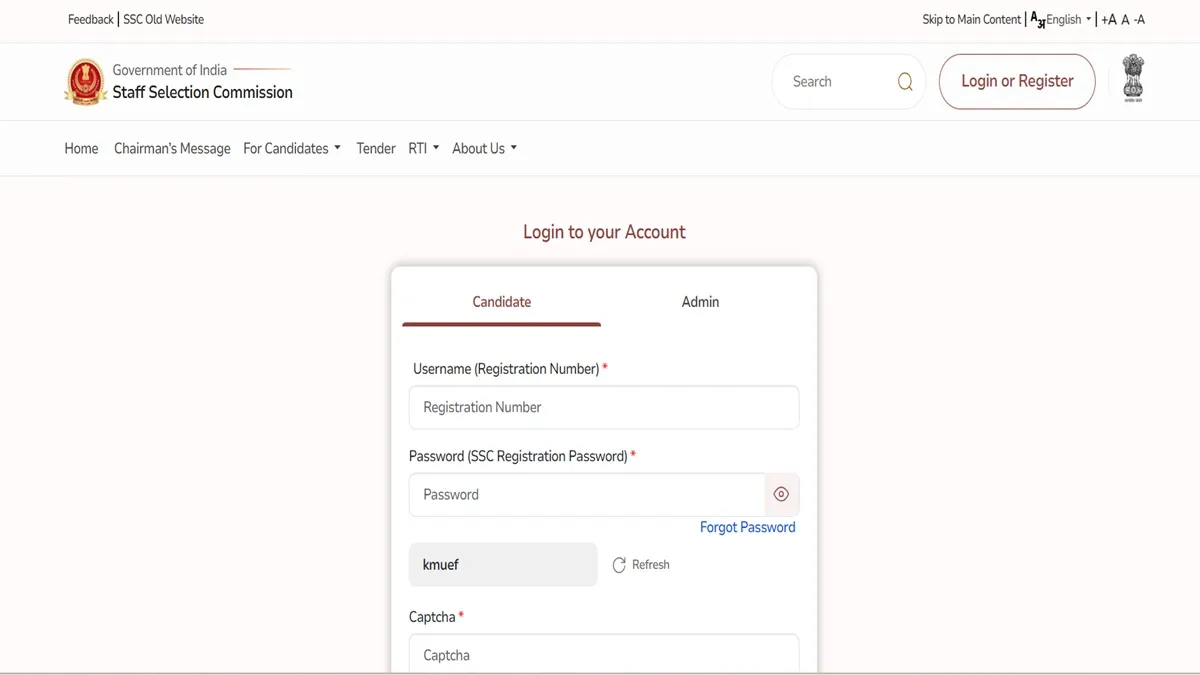The height and width of the screenshot is (675, 1200).
Task: Reset font size with the plain A
Action: point(1125,19)
